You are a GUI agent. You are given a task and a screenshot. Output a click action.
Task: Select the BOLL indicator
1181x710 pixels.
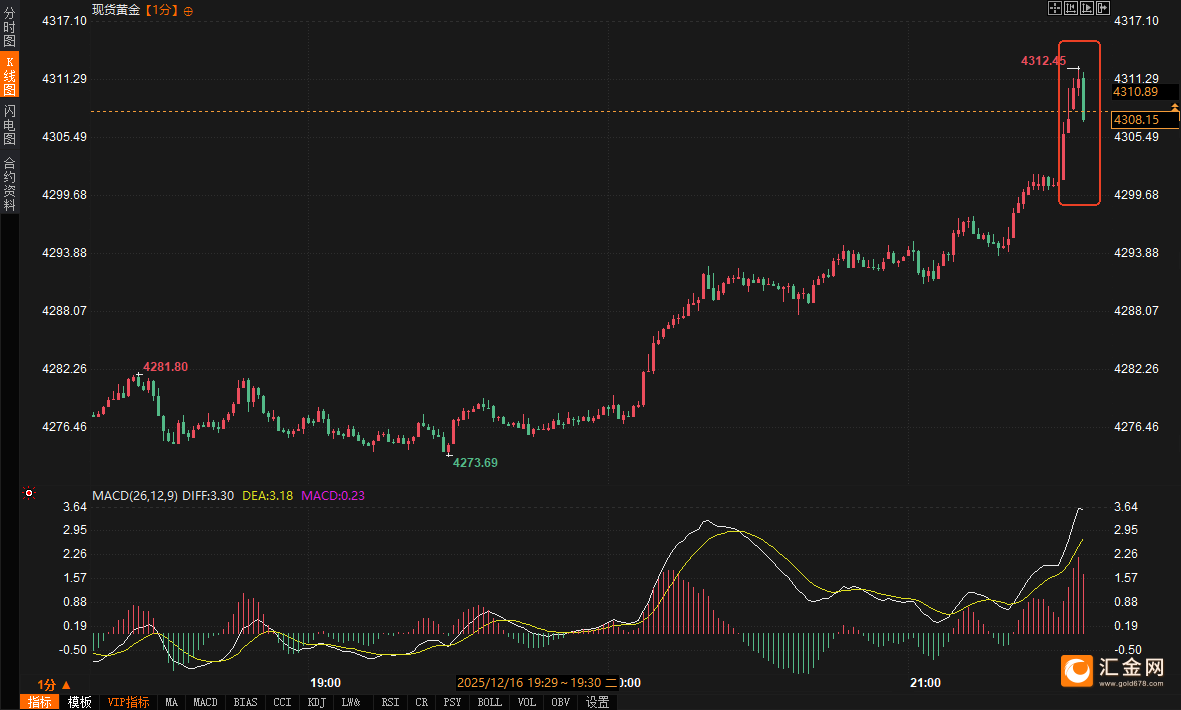(489, 702)
